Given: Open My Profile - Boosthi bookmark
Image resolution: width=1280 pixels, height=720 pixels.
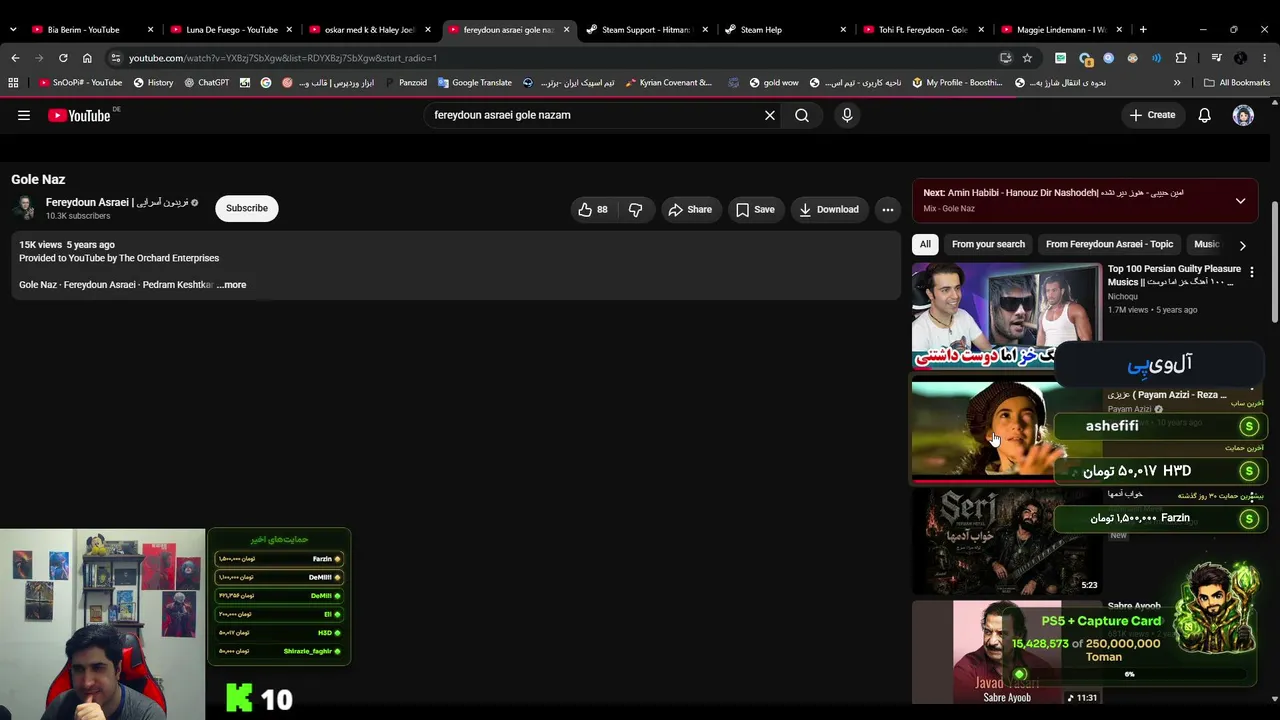Looking at the screenshot, I should tap(957, 83).
